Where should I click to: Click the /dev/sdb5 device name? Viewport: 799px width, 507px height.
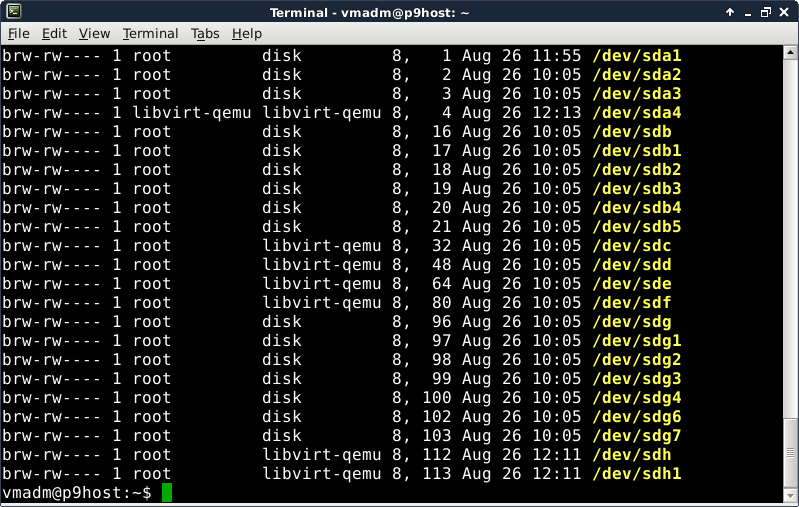point(637,227)
